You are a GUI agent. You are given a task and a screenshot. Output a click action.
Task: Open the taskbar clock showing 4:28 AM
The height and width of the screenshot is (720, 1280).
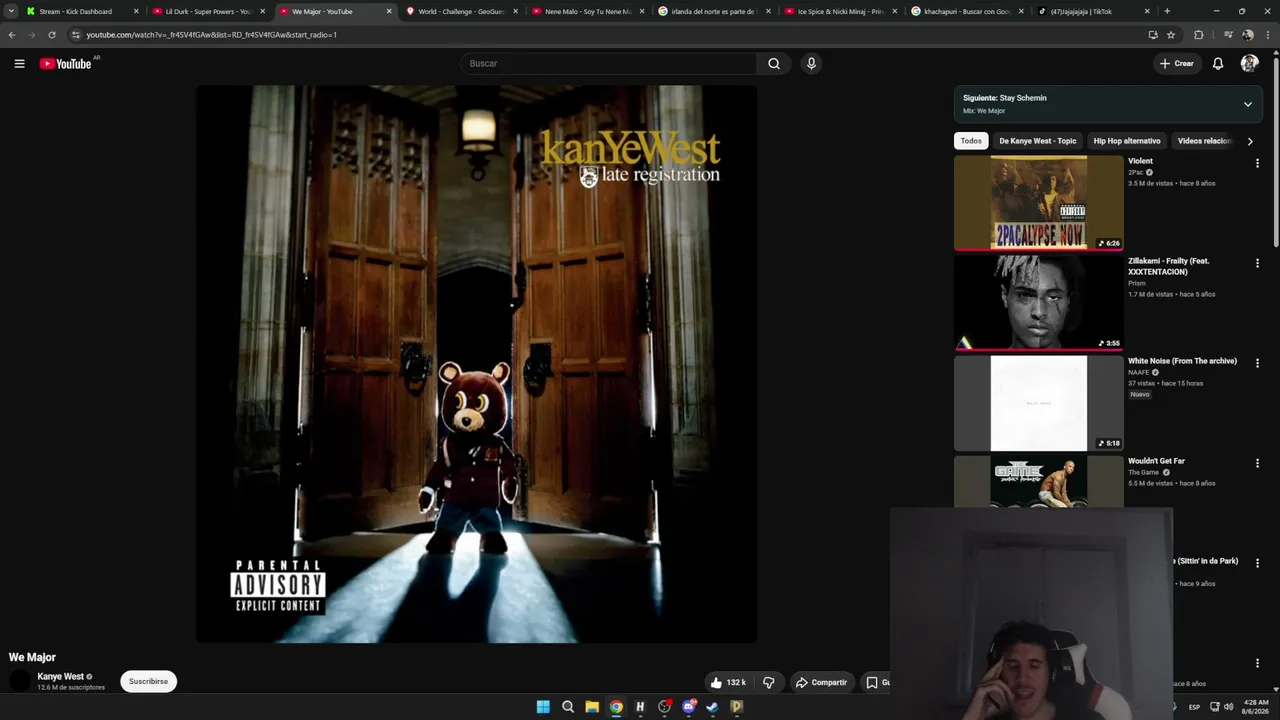tap(1255, 707)
